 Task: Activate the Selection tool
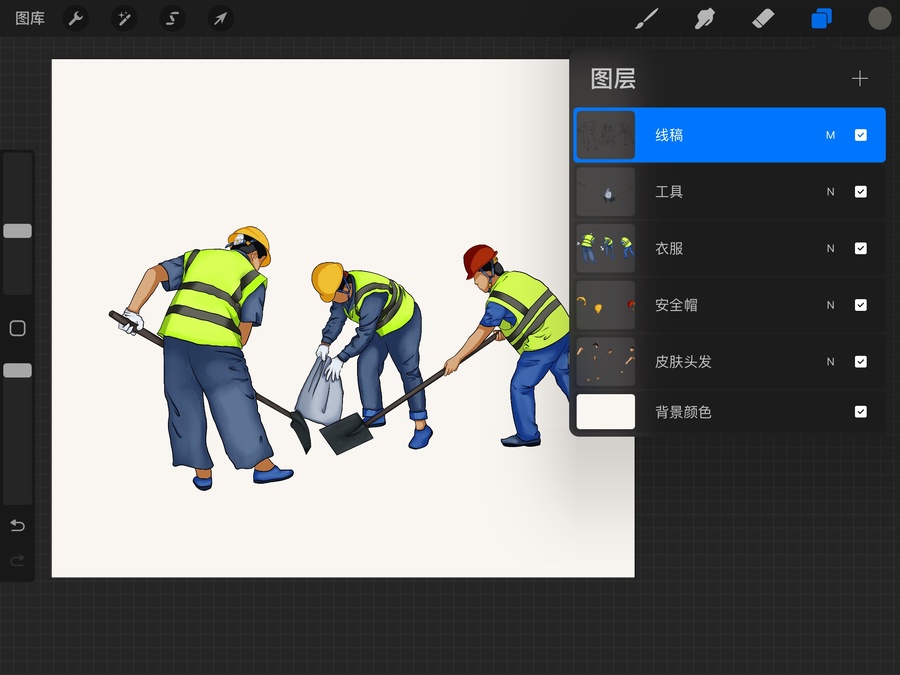172,19
